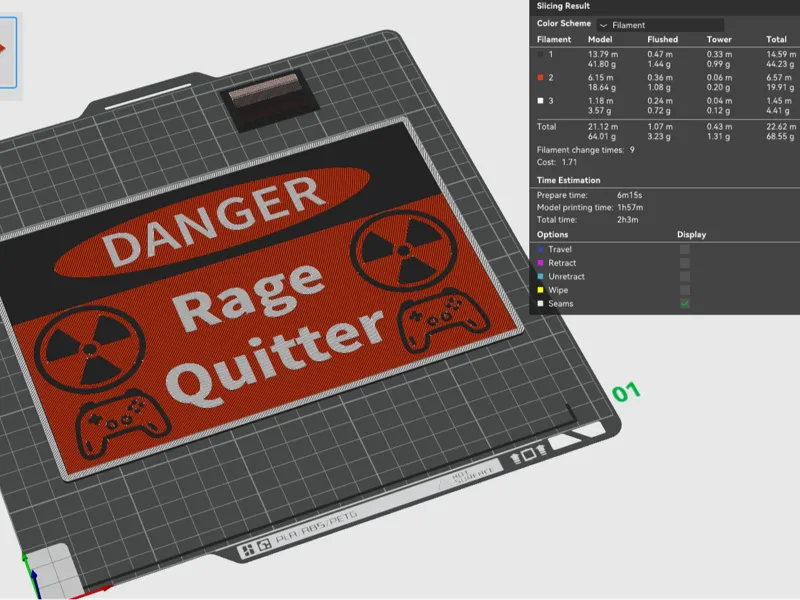This screenshot has width=800, height=600.
Task: Open the Color Scheme Filament dropdown
Action: 660,25
